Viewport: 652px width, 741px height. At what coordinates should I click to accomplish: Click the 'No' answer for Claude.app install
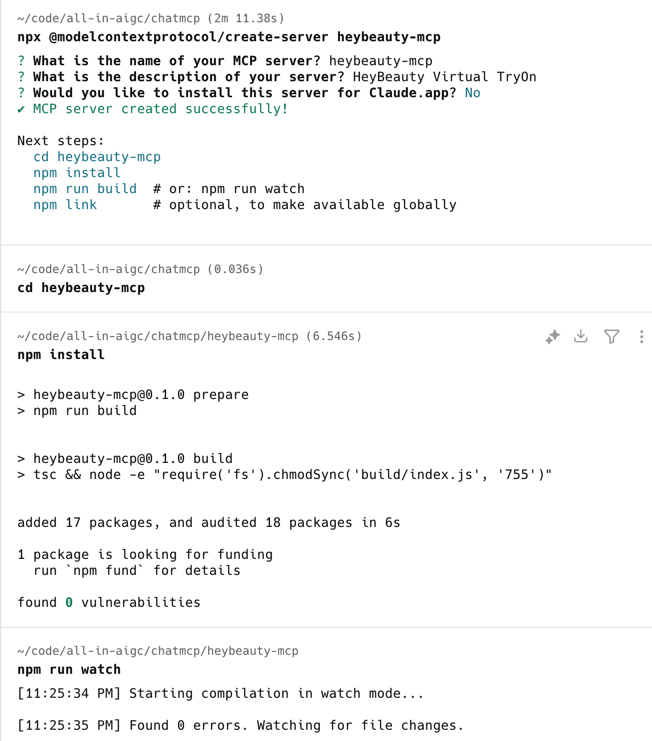(x=471, y=93)
